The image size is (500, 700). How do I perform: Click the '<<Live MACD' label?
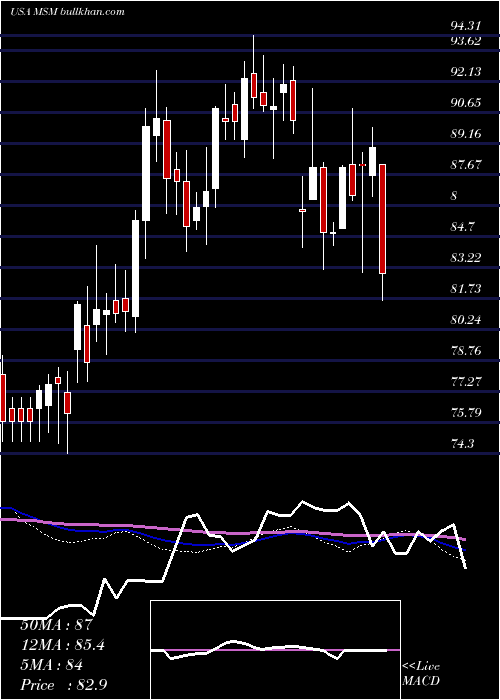(421, 674)
